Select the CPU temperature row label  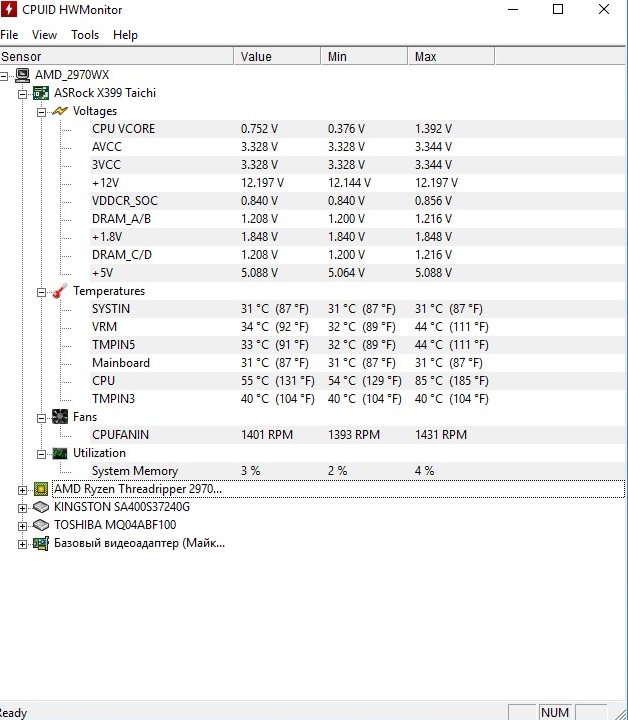(x=103, y=381)
